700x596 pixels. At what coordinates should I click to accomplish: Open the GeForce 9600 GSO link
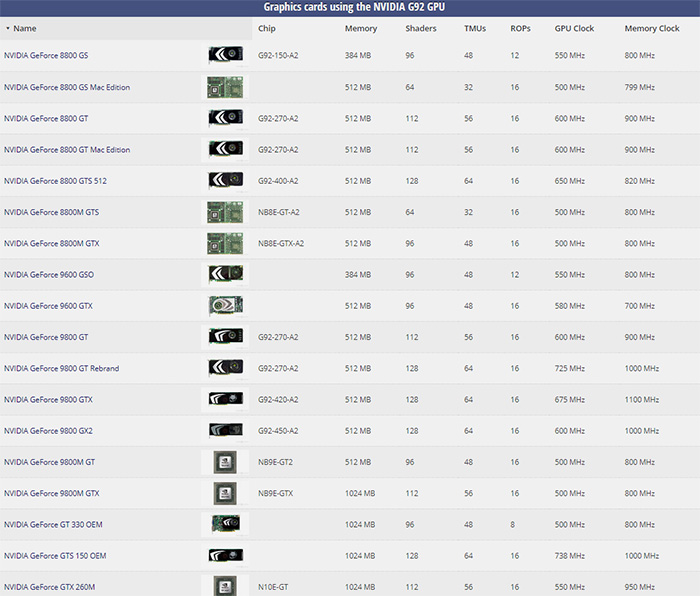pos(49,275)
